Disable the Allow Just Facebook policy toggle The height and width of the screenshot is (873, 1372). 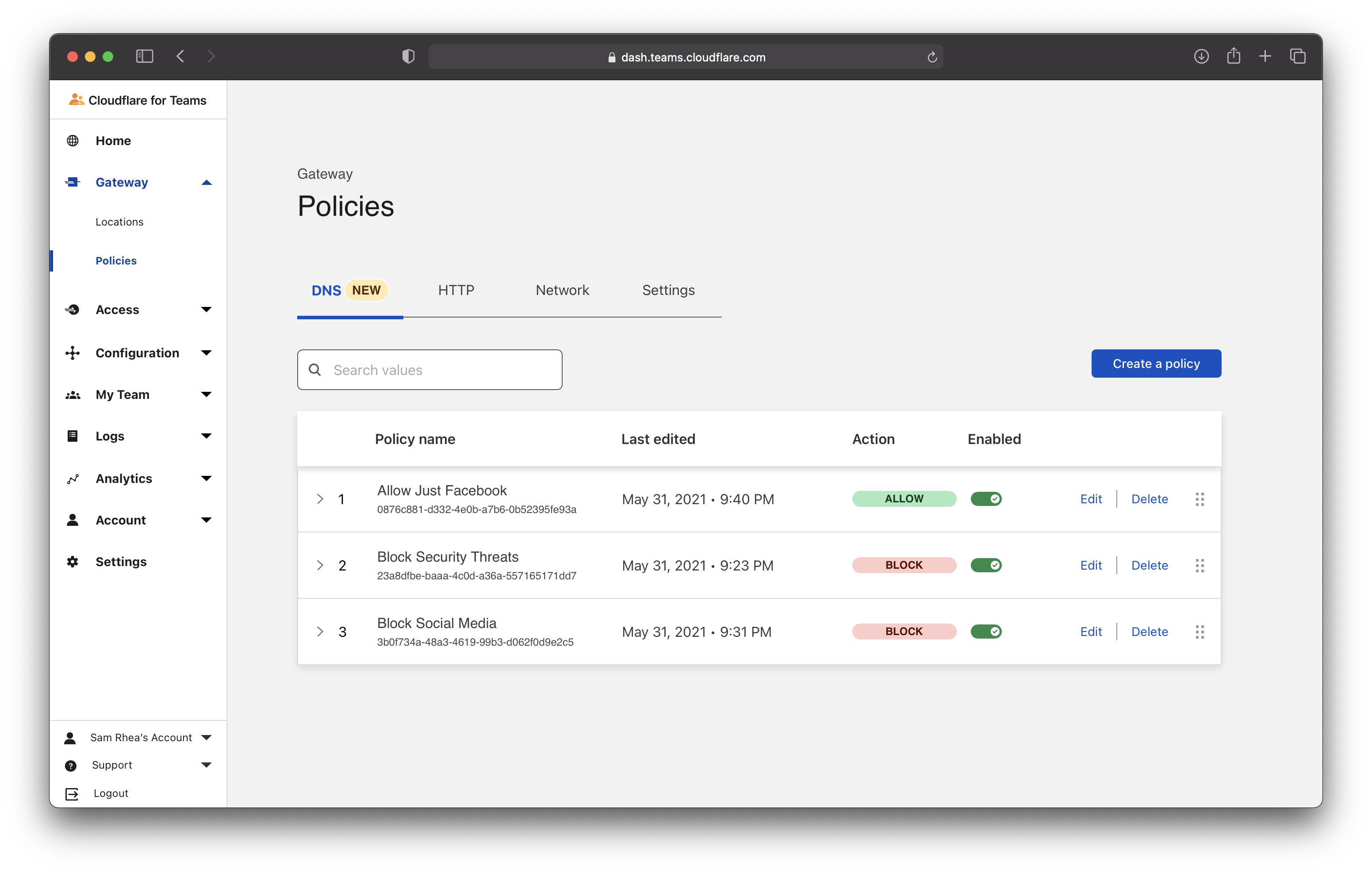tap(986, 499)
